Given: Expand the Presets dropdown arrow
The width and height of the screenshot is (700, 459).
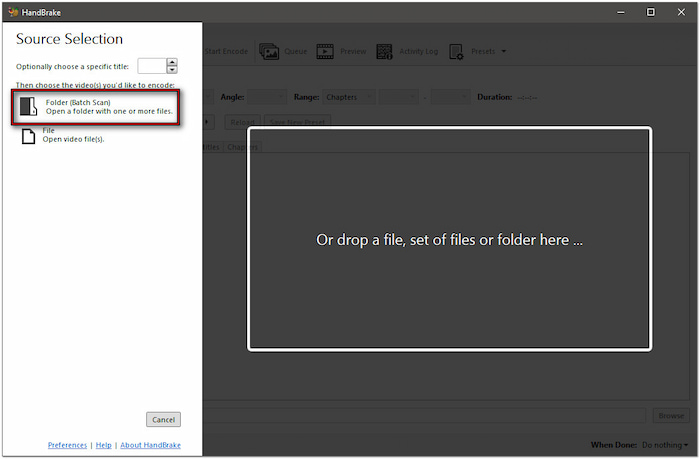Looking at the screenshot, I should click(504, 51).
